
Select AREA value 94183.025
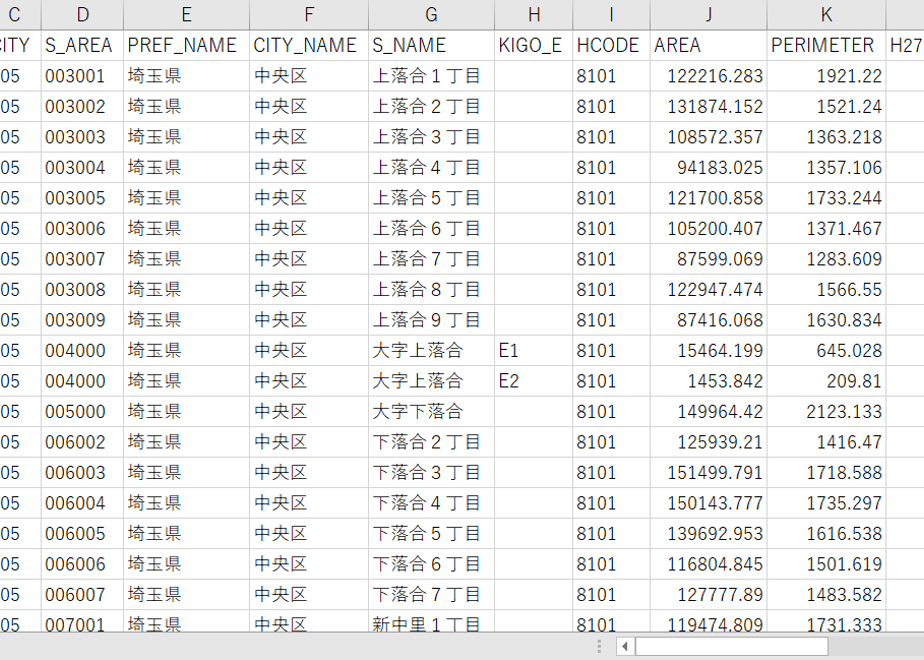[709, 167]
